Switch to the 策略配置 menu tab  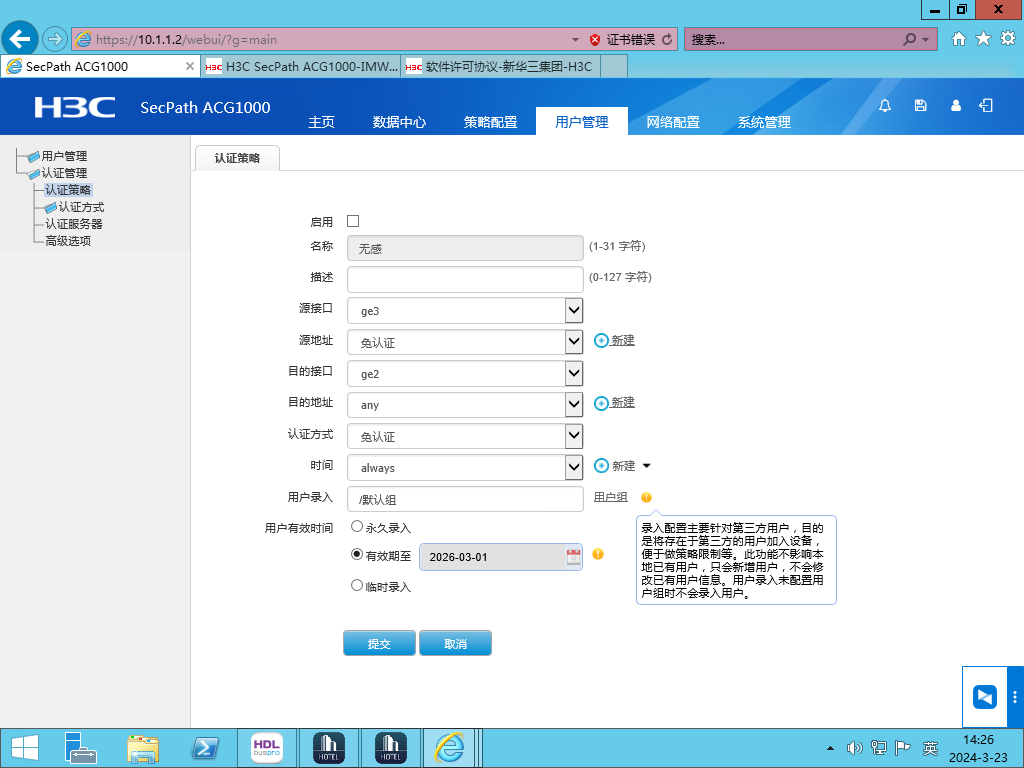pyautogui.click(x=490, y=122)
